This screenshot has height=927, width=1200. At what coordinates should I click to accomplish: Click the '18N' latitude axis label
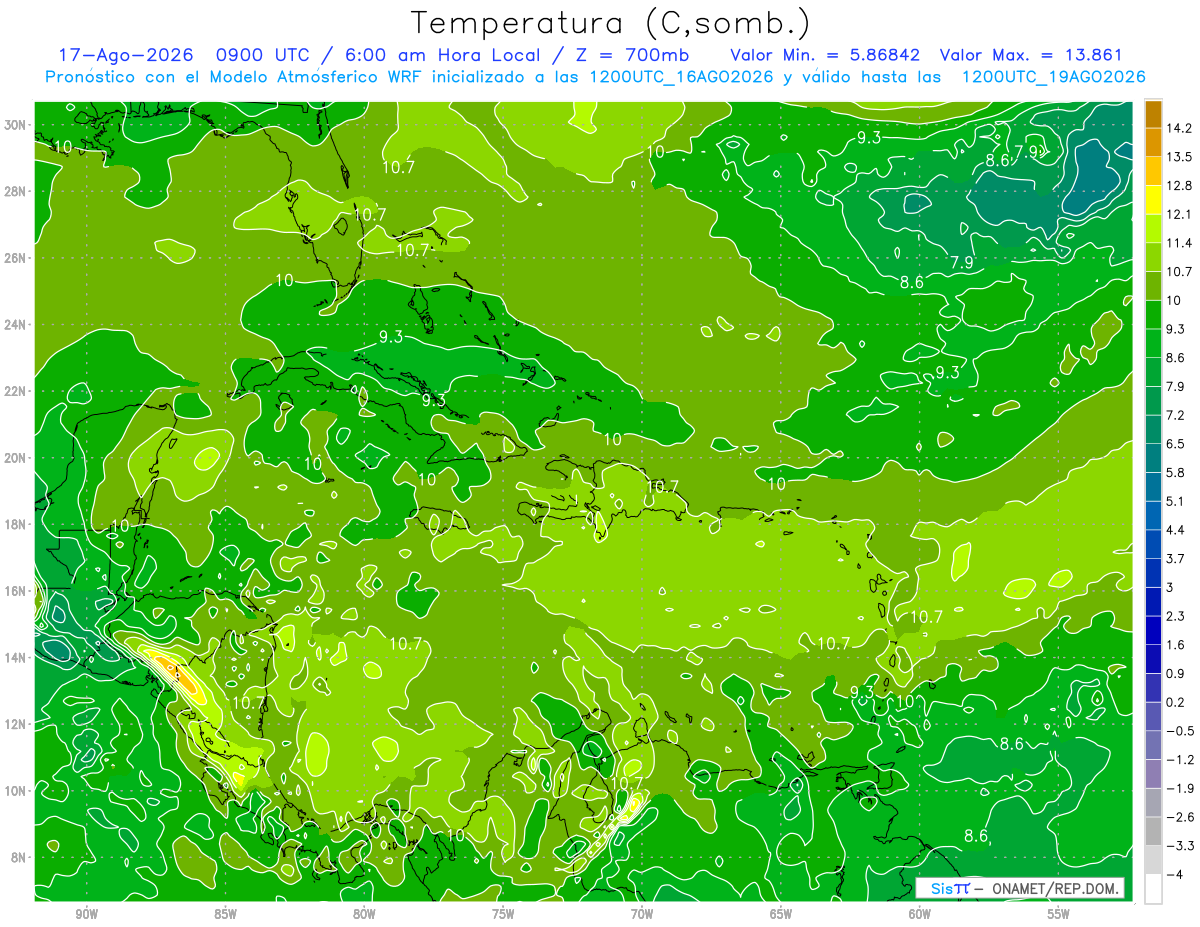point(17,524)
